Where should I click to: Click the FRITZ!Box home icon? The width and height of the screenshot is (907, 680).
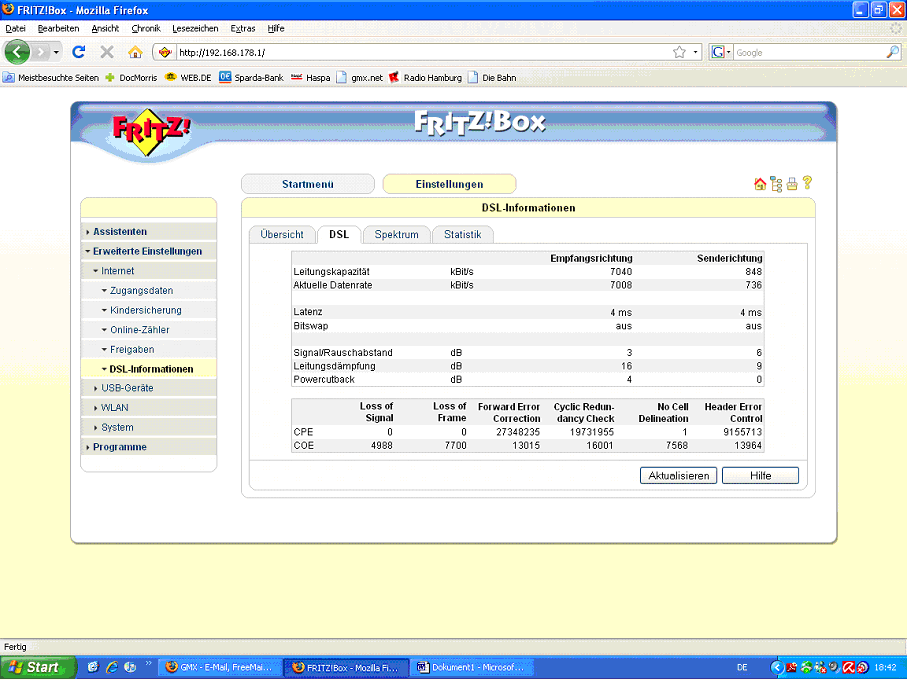759,184
